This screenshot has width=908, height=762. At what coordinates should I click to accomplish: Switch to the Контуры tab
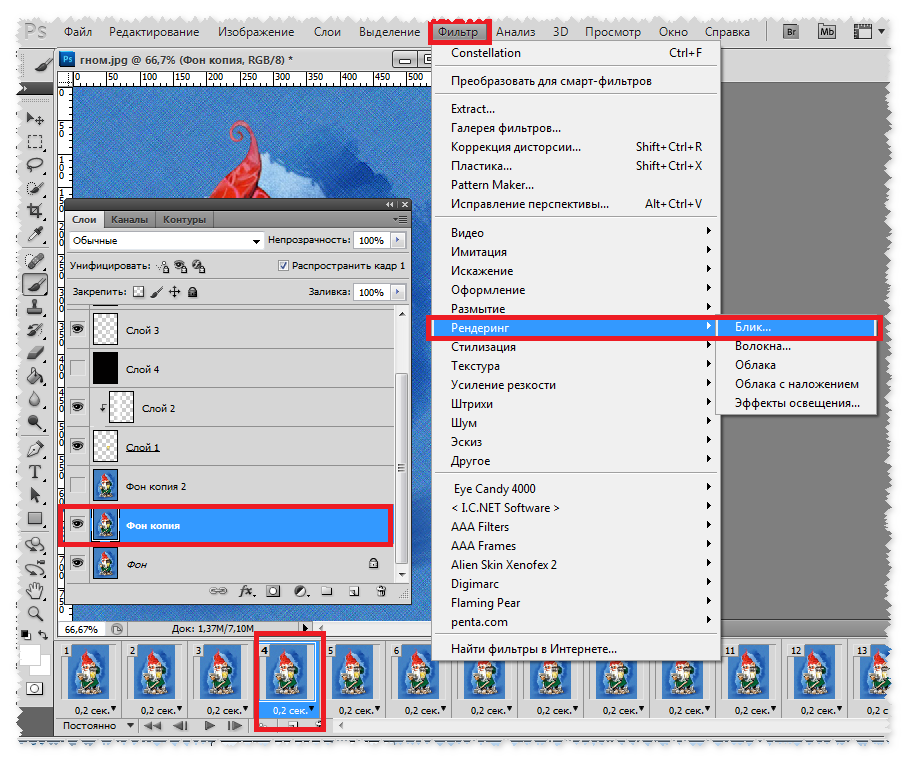[x=184, y=219]
